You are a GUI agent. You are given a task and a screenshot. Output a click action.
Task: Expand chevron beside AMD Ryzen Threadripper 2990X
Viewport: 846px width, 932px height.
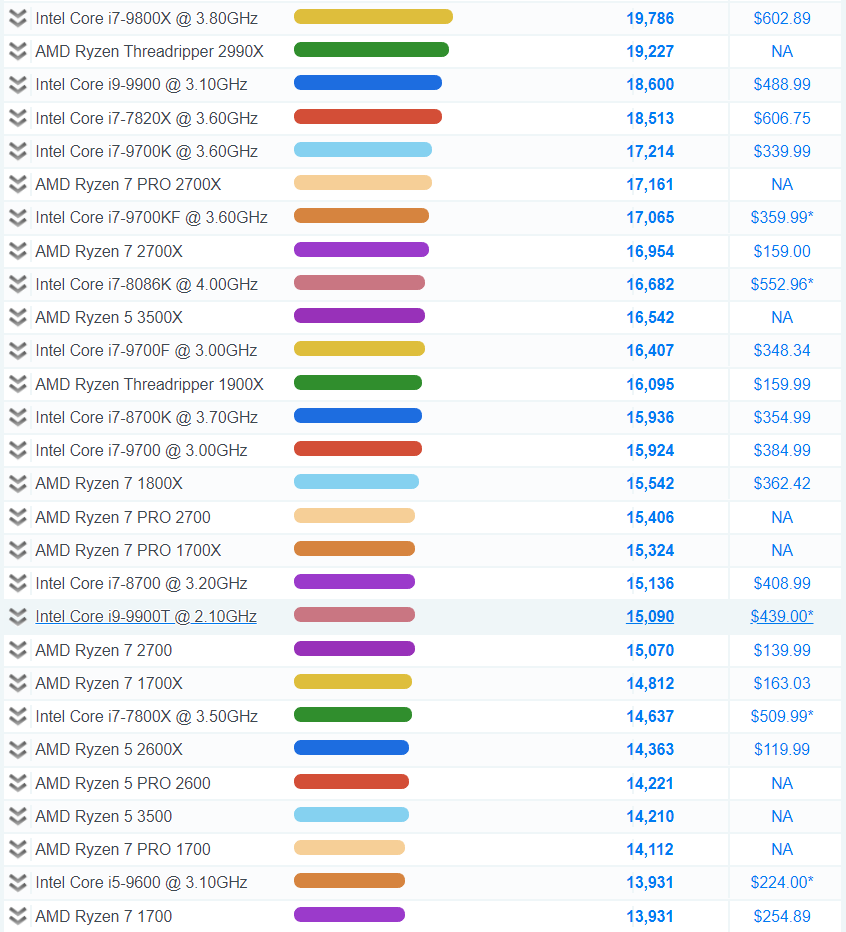click(x=18, y=52)
